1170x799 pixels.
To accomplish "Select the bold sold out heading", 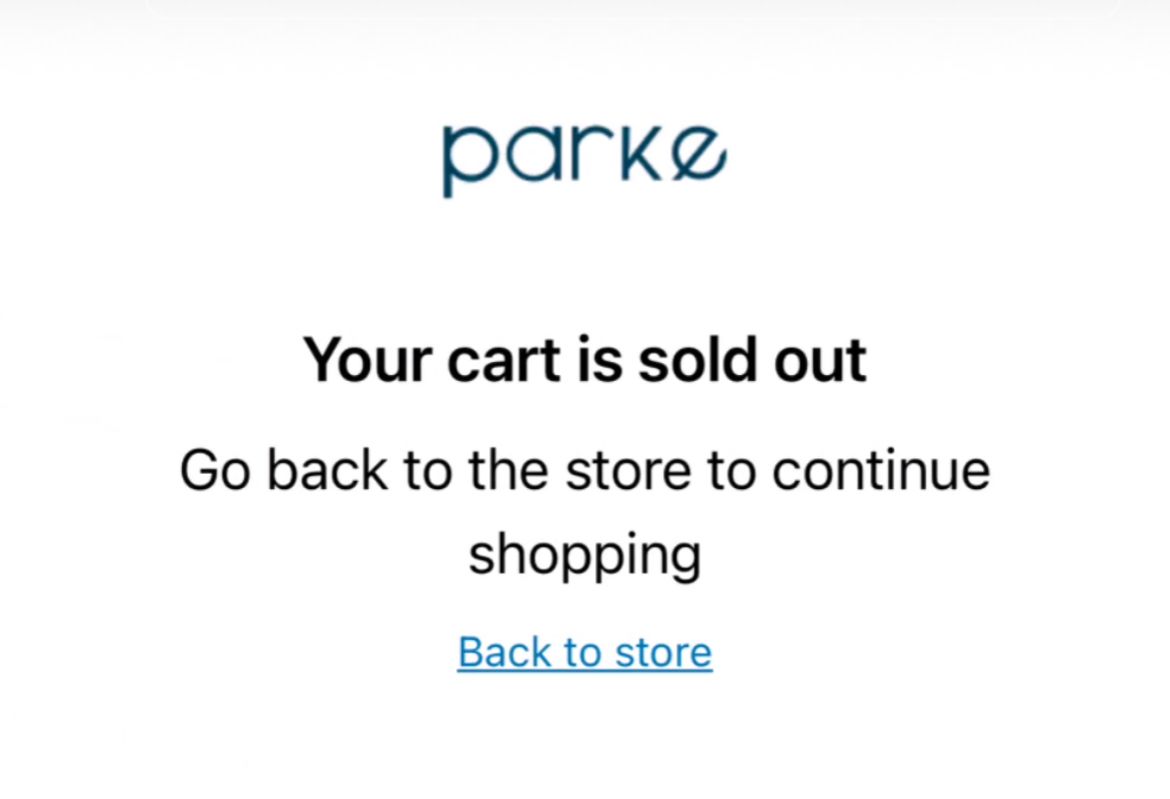I will [585, 359].
